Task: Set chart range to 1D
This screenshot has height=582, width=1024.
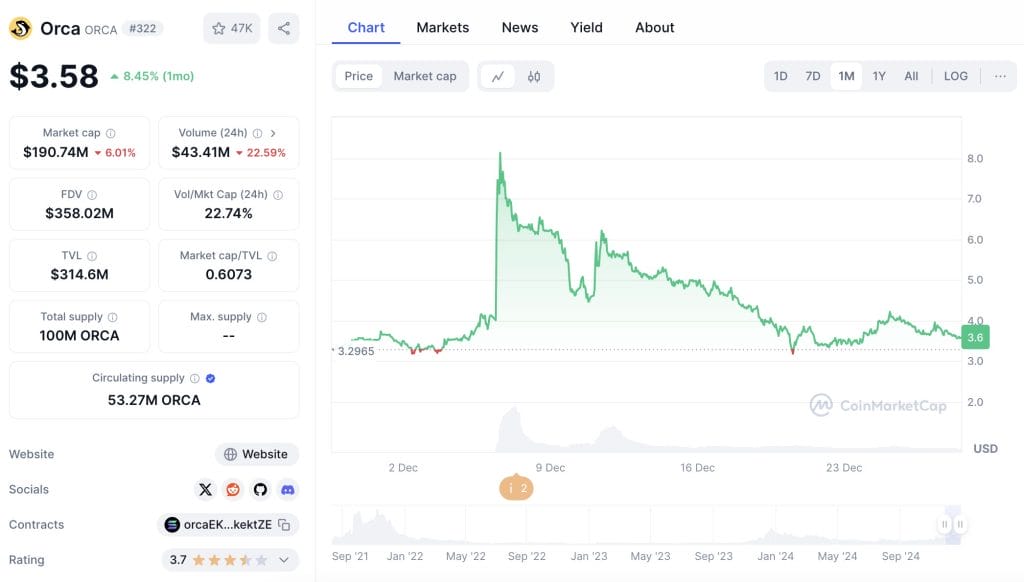Action: [780, 76]
